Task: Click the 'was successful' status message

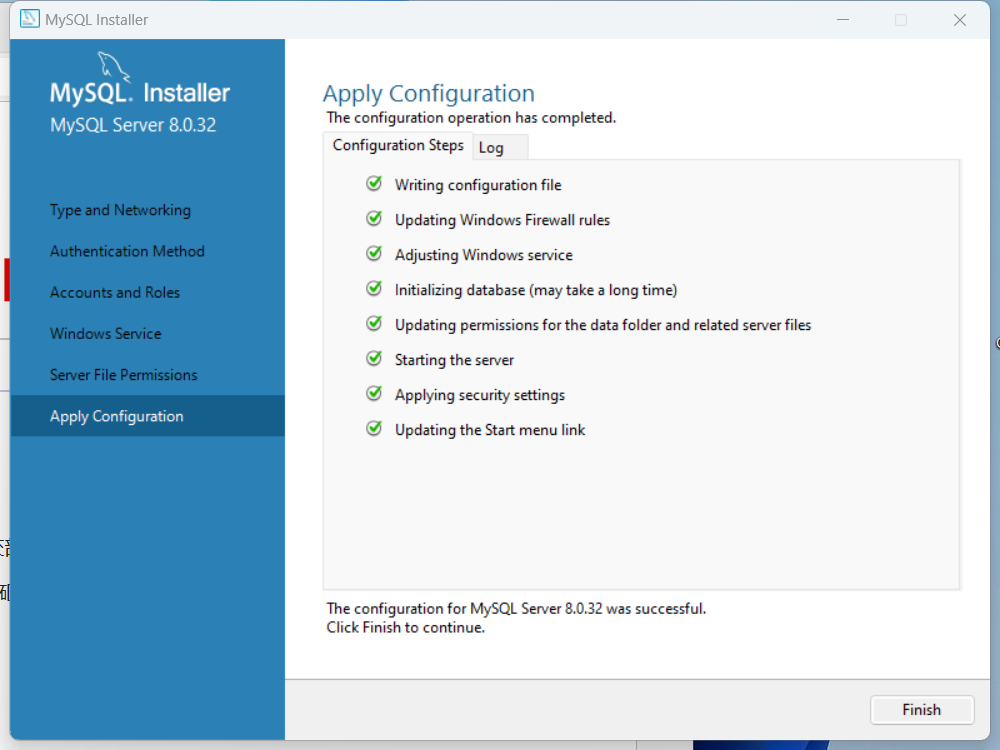Action: [x=517, y=608]
